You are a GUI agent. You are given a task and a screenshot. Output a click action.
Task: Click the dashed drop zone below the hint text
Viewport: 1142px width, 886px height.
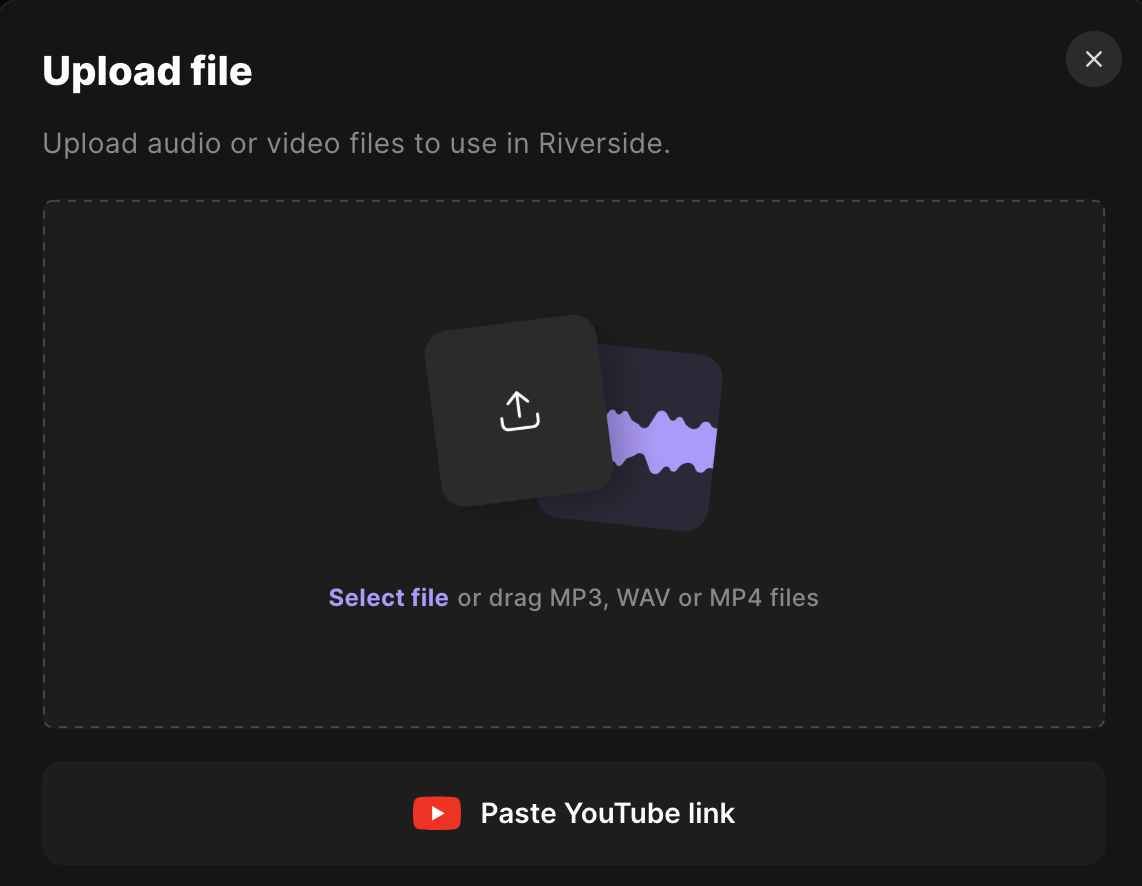[573, 670]
